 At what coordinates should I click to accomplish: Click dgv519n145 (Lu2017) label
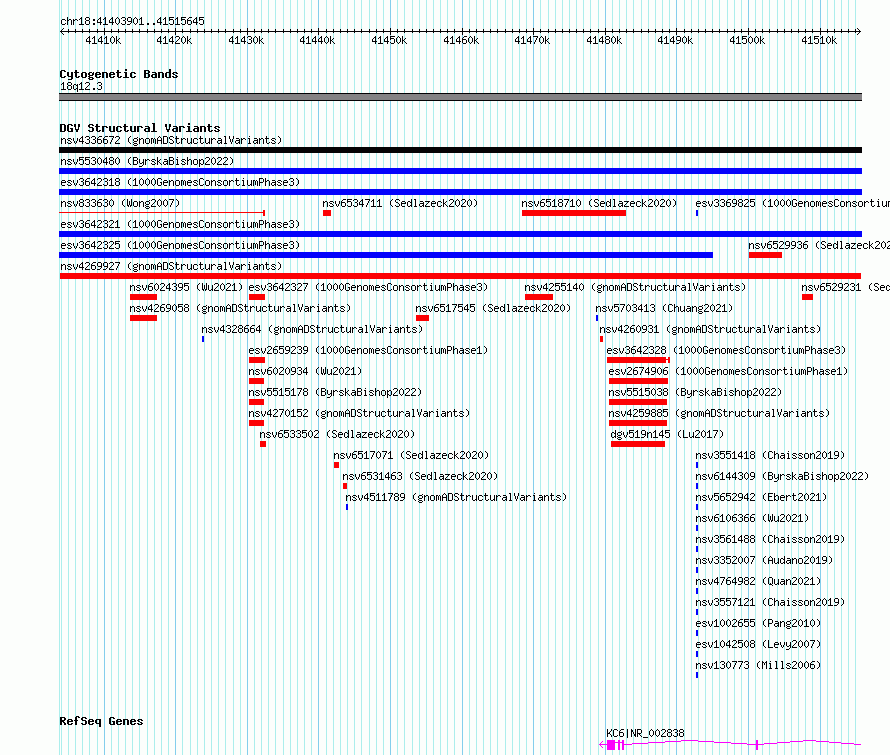click(668, 434)
